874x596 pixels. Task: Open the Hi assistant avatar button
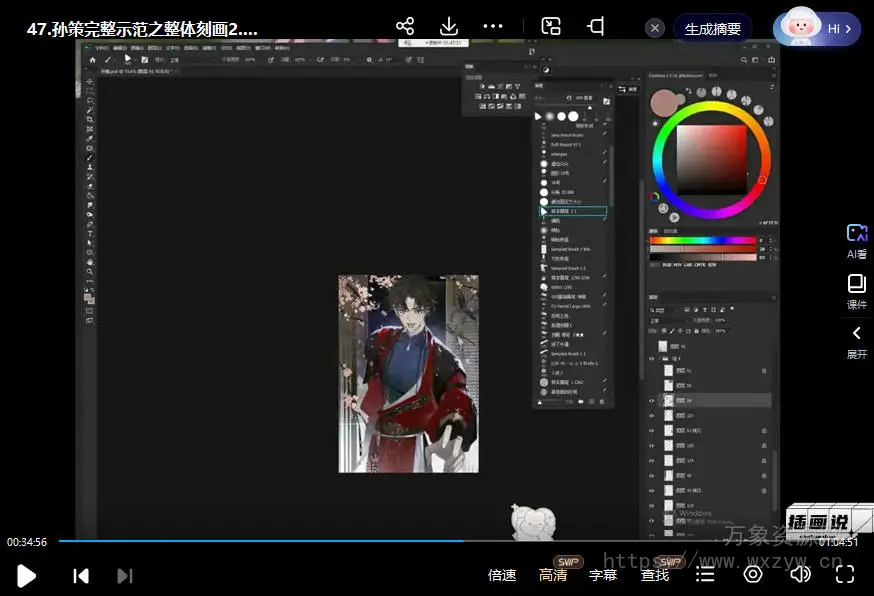point(817,29)
